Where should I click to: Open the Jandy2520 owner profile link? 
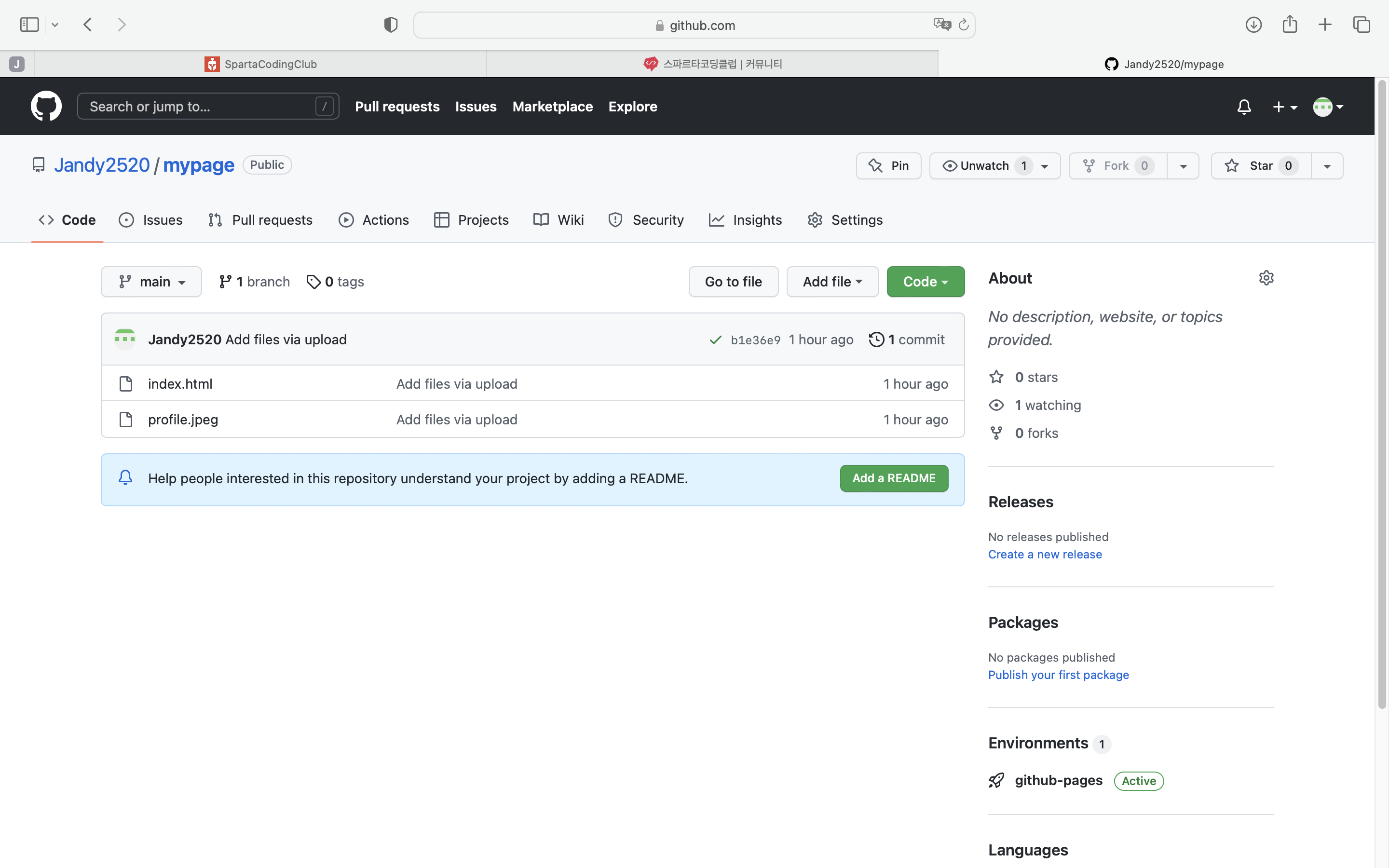[102, 165]
